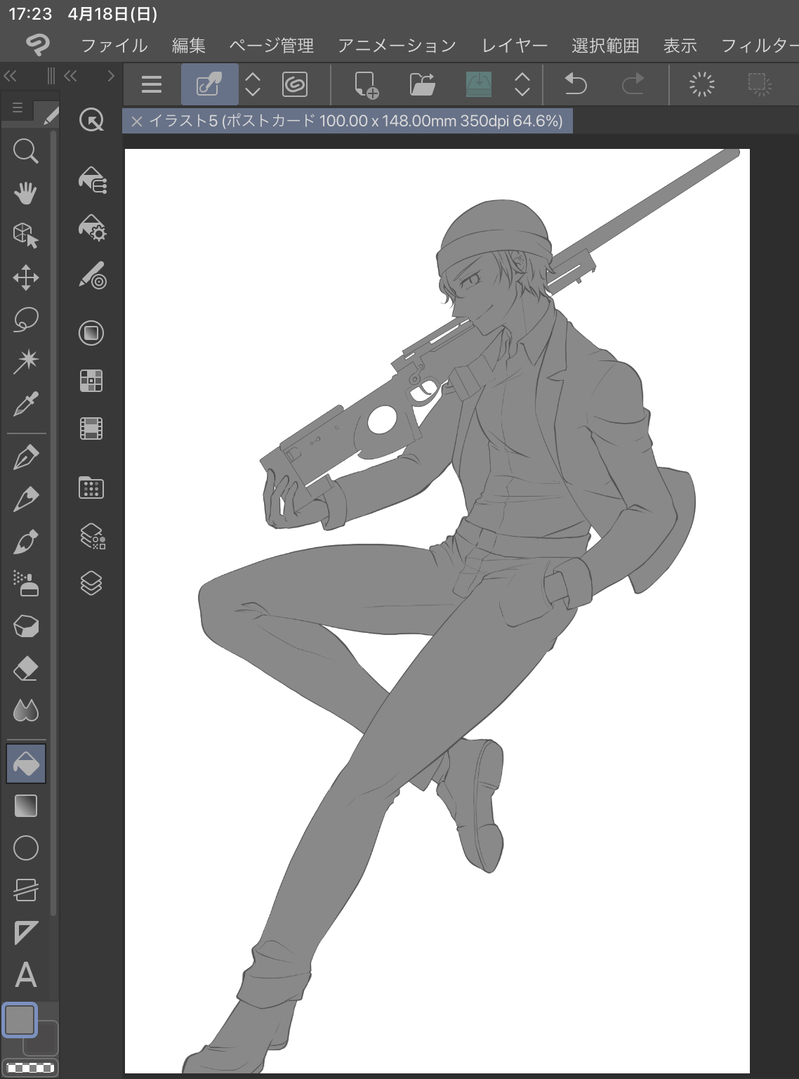
Task: Create a new canvas file
Action: coord(365,84)
